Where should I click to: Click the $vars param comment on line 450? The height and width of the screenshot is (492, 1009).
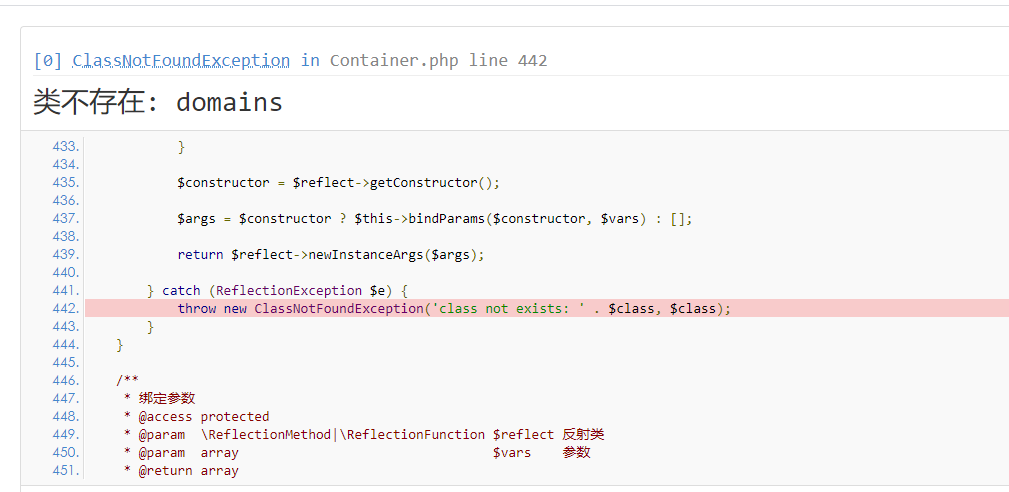[x=511, y=452]
